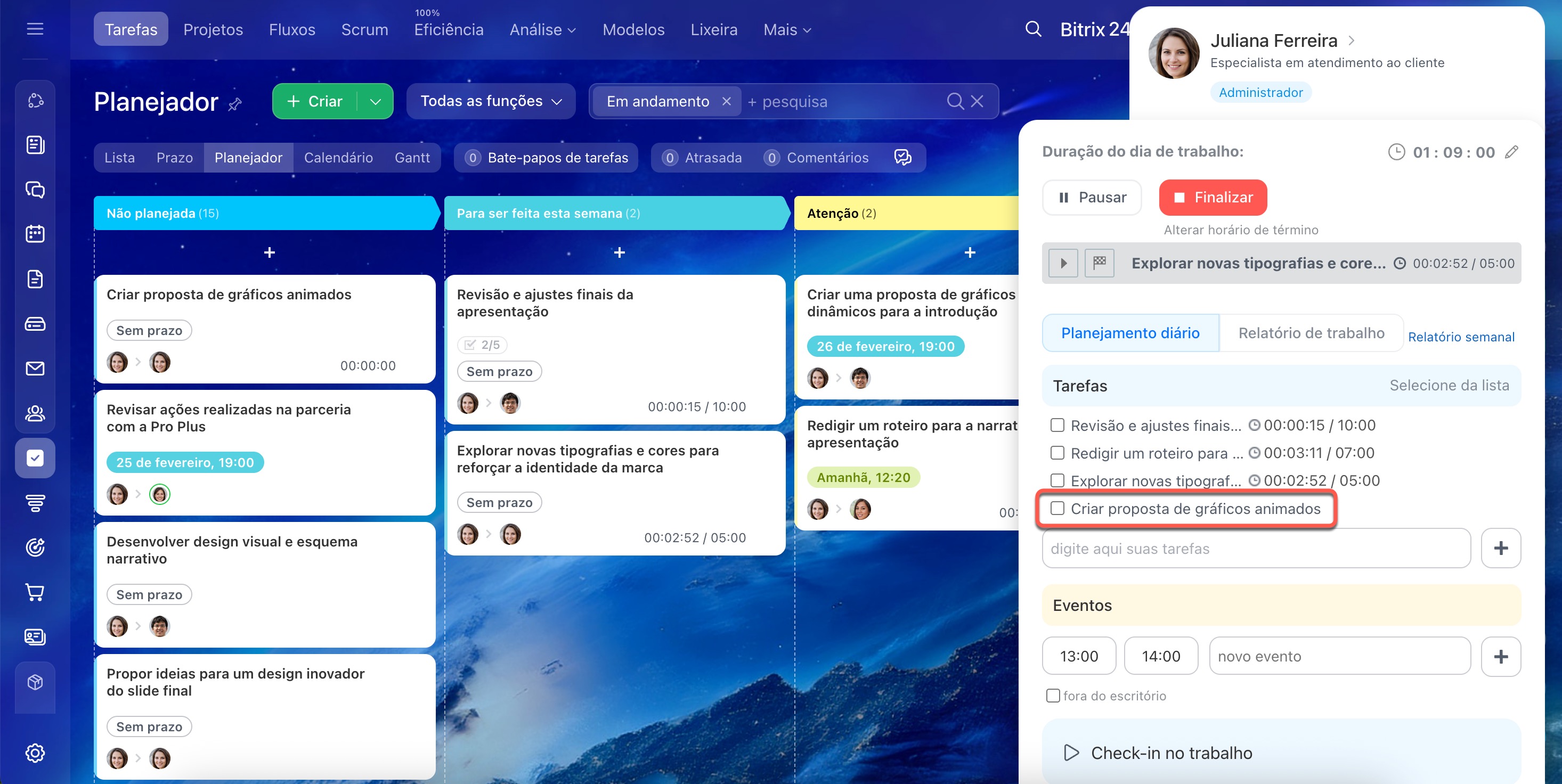This screenshot has height=784, width=1562.
Task: Open the calendar icon in left sidebar
Action: click(x=35, y=234)
